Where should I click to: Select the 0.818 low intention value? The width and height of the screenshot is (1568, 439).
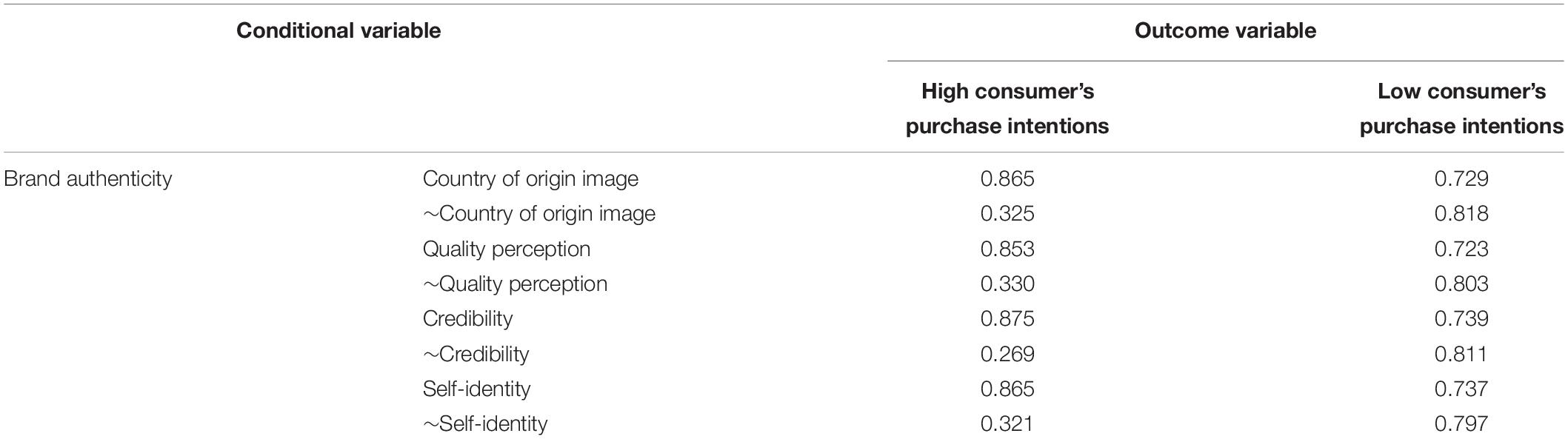pyautogui.click(x=1461, y=214)
